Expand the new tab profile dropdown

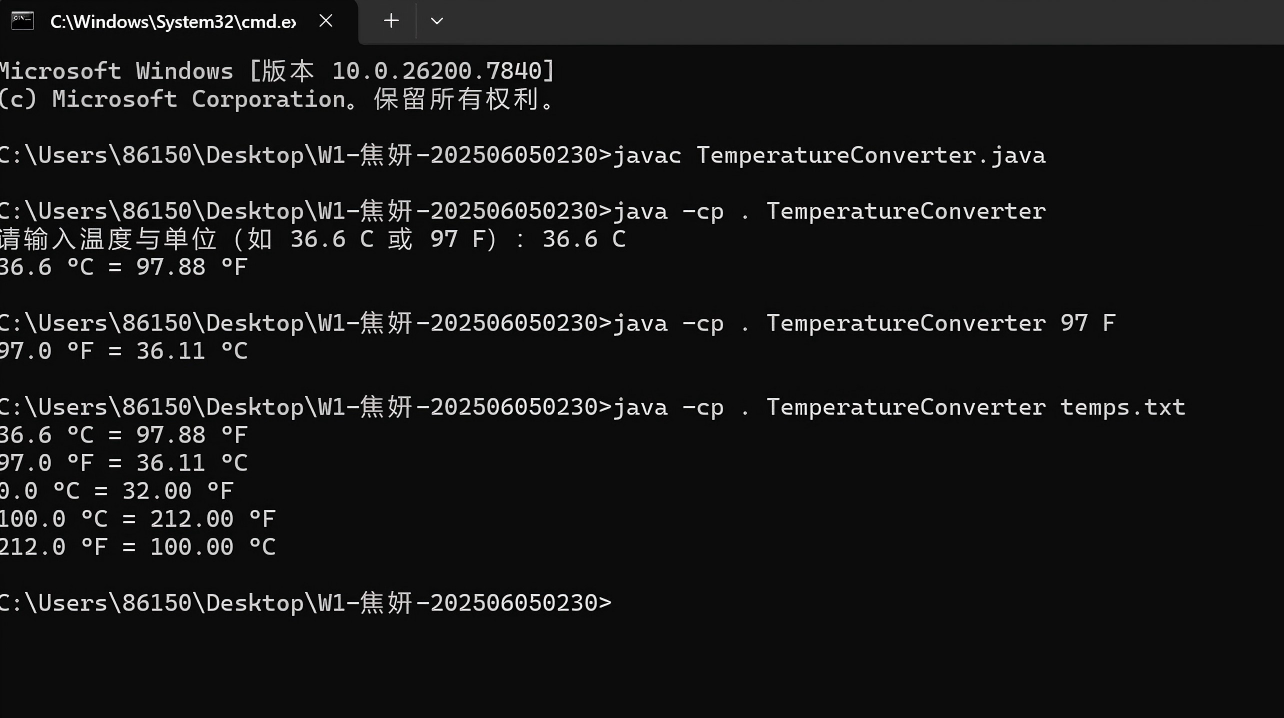coord(436,21)
